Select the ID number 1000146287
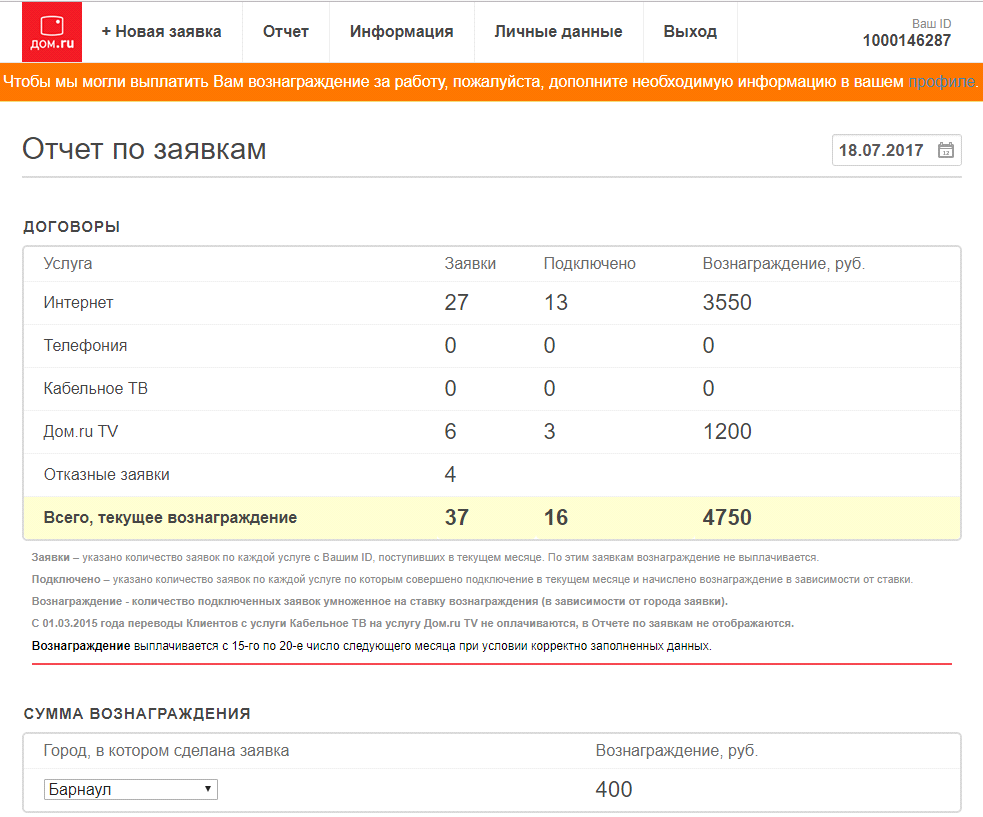Screen dimensions: 983x817 (907, 41)
